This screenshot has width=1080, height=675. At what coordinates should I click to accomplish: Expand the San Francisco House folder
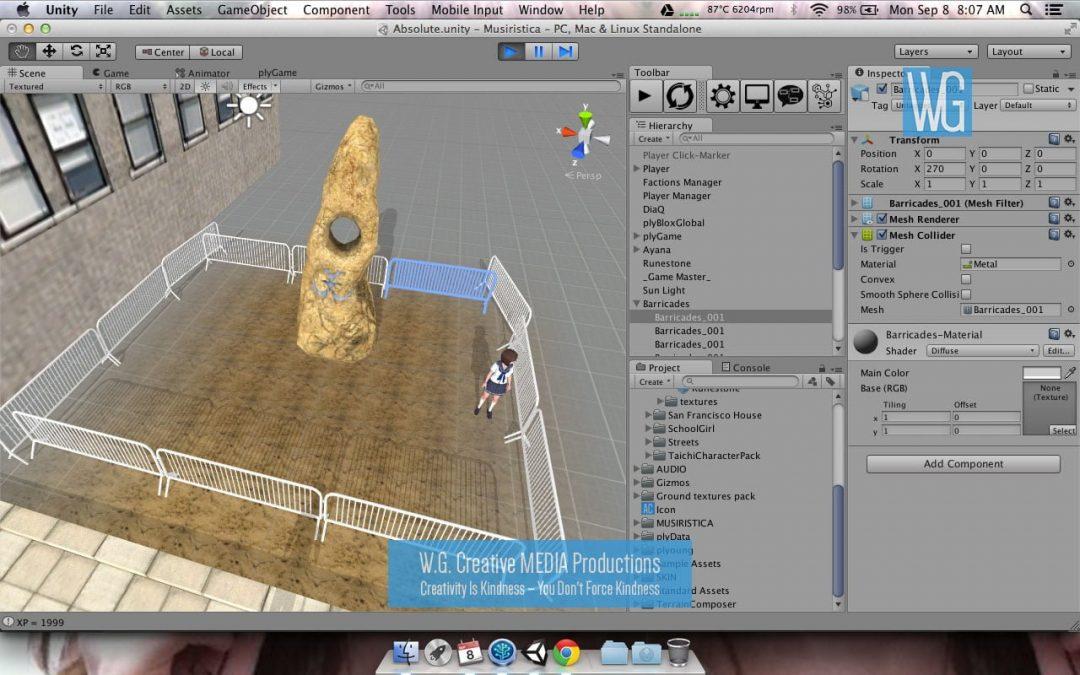point(648,415)
